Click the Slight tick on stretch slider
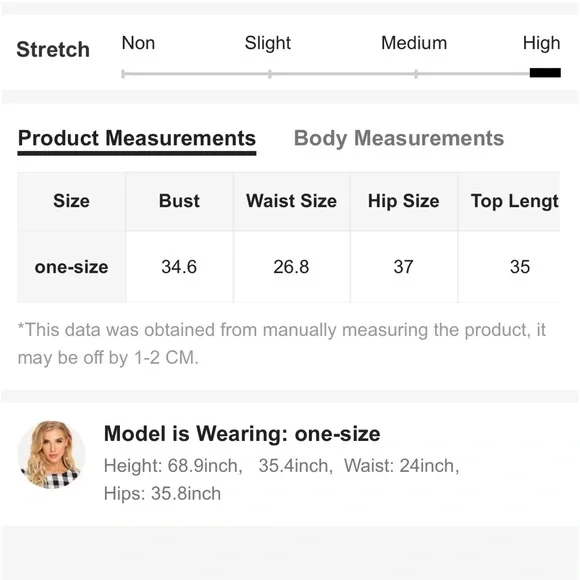This screenshot has width=580, height=580. click(270, 74)
